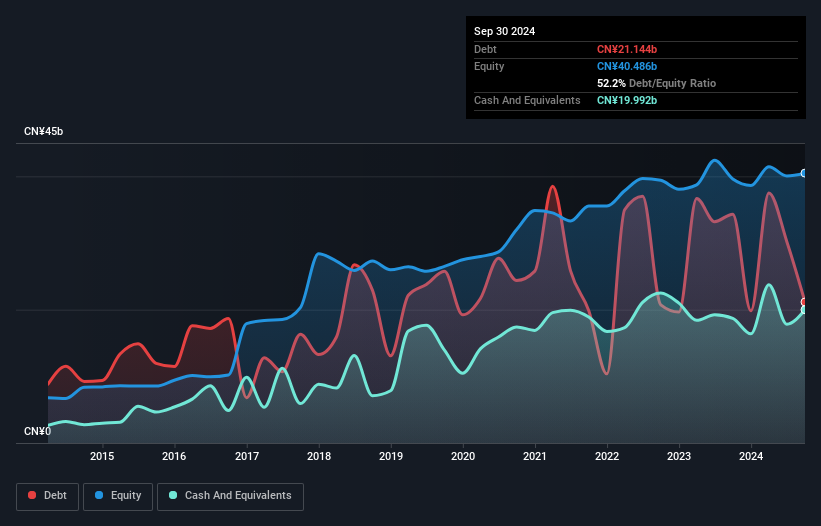Click the tooltip's Equity row label
Screen dimensions: 821x526
489,66
